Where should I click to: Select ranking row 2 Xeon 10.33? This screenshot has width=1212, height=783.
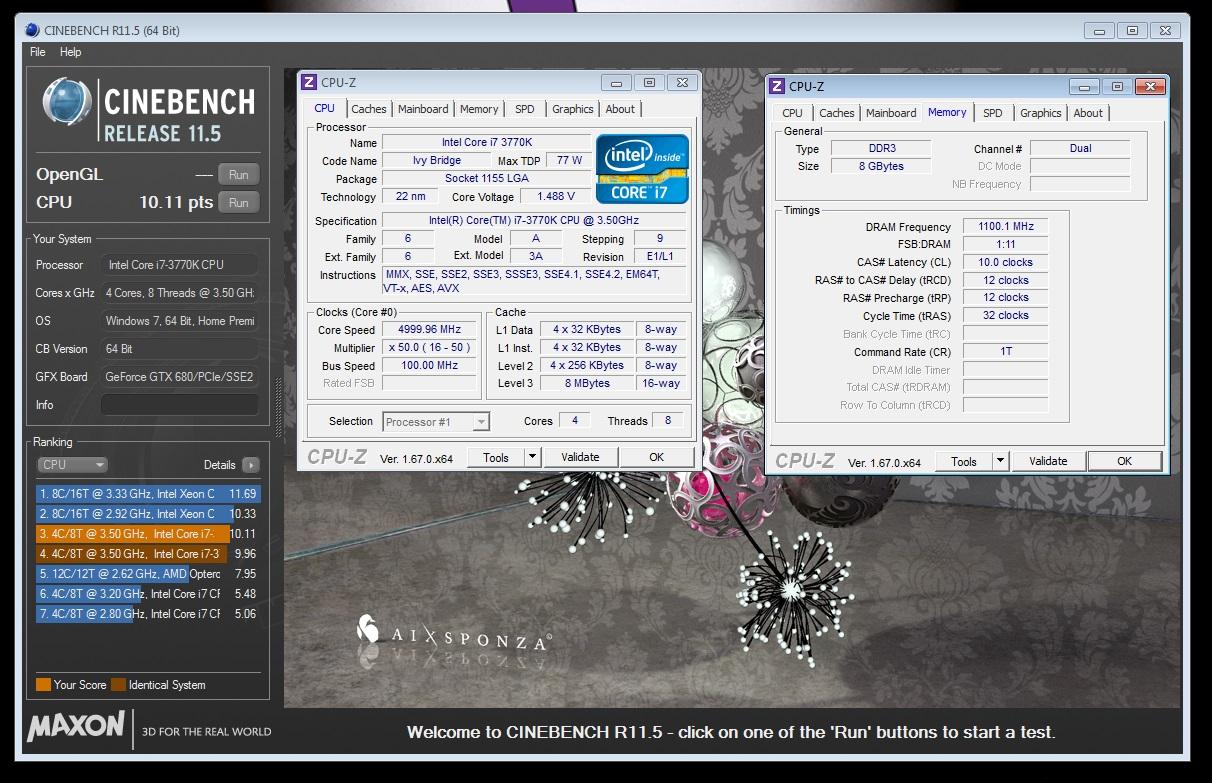148,514
